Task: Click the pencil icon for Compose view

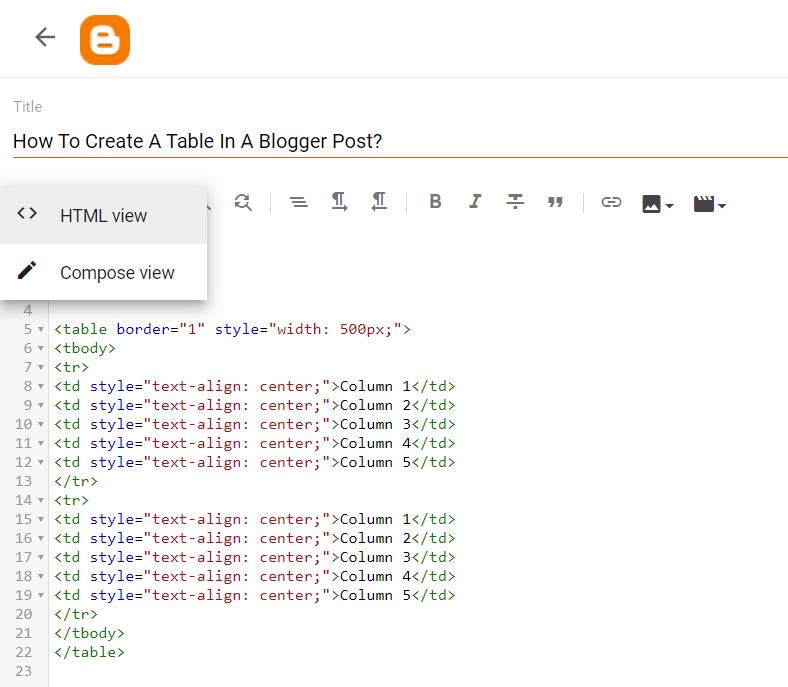Action: point(27,270)
